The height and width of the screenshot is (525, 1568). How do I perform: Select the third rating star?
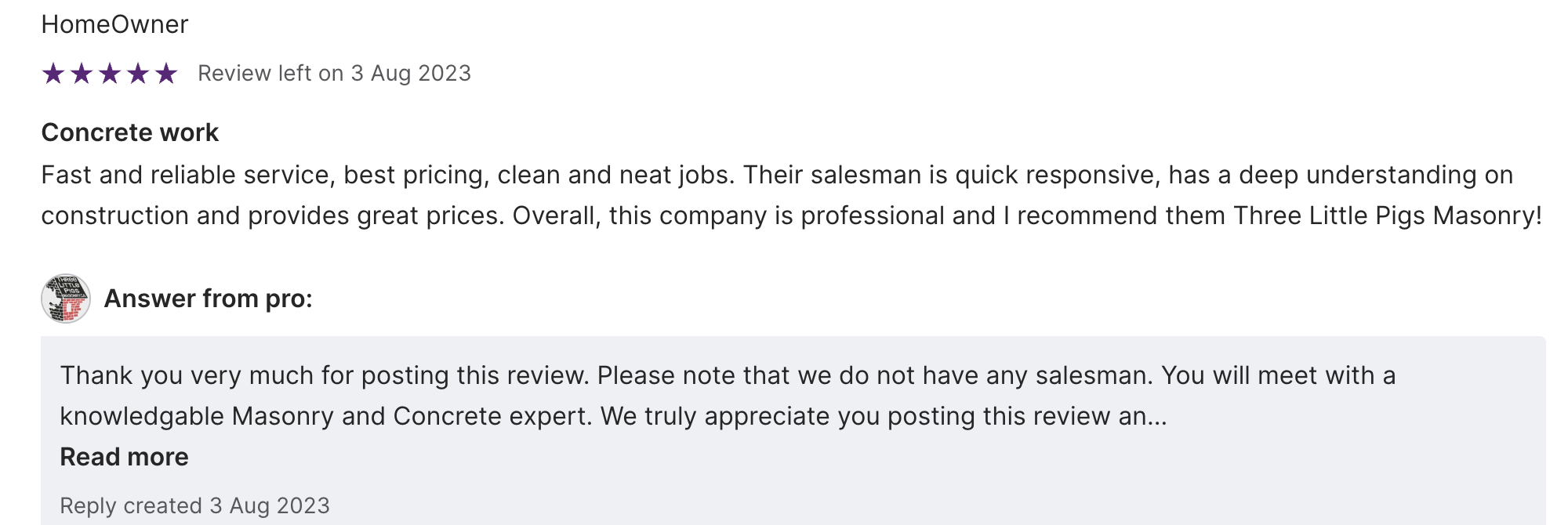click(x=110, y=74)
